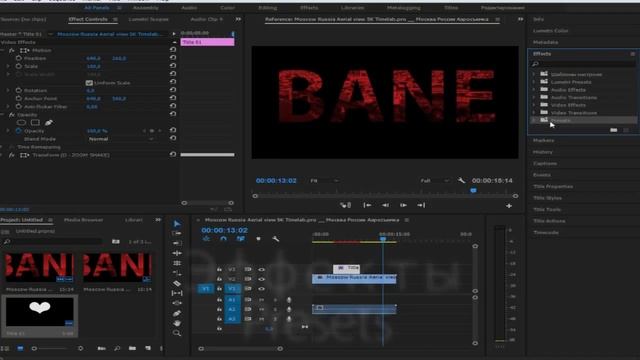Toggle V3 track visibility eye

point(262,269)
